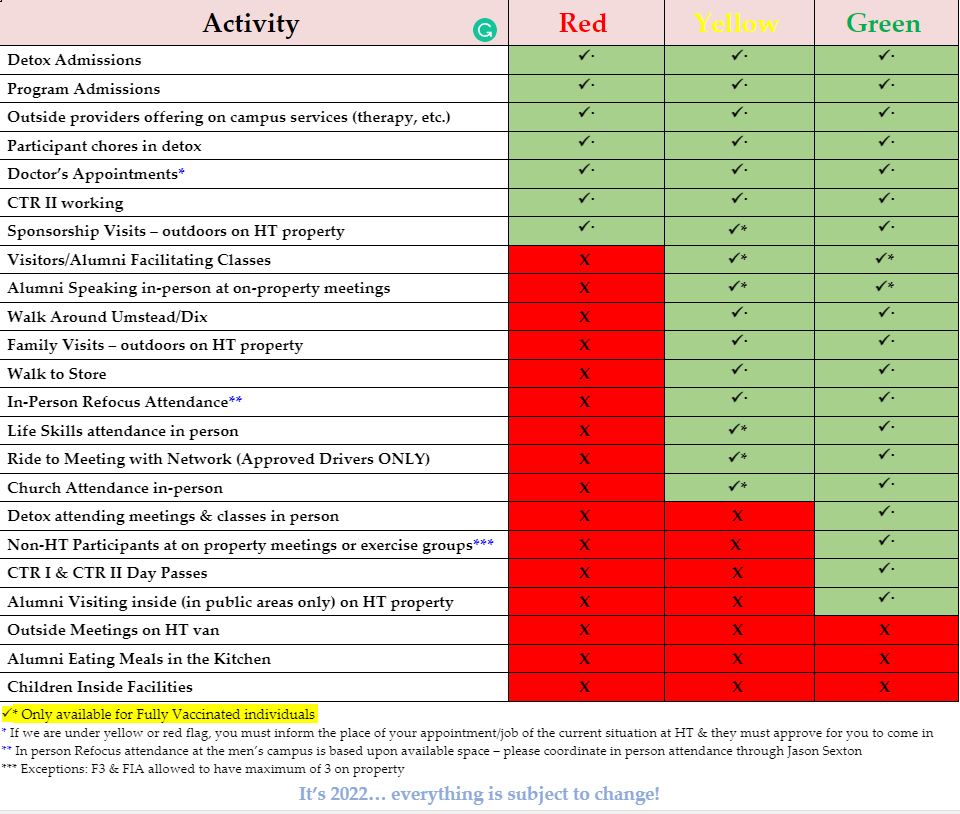960x814 pixels.
Task: Click Alumni Eating Meals in the Kitchen label
Action: (139, 659)
